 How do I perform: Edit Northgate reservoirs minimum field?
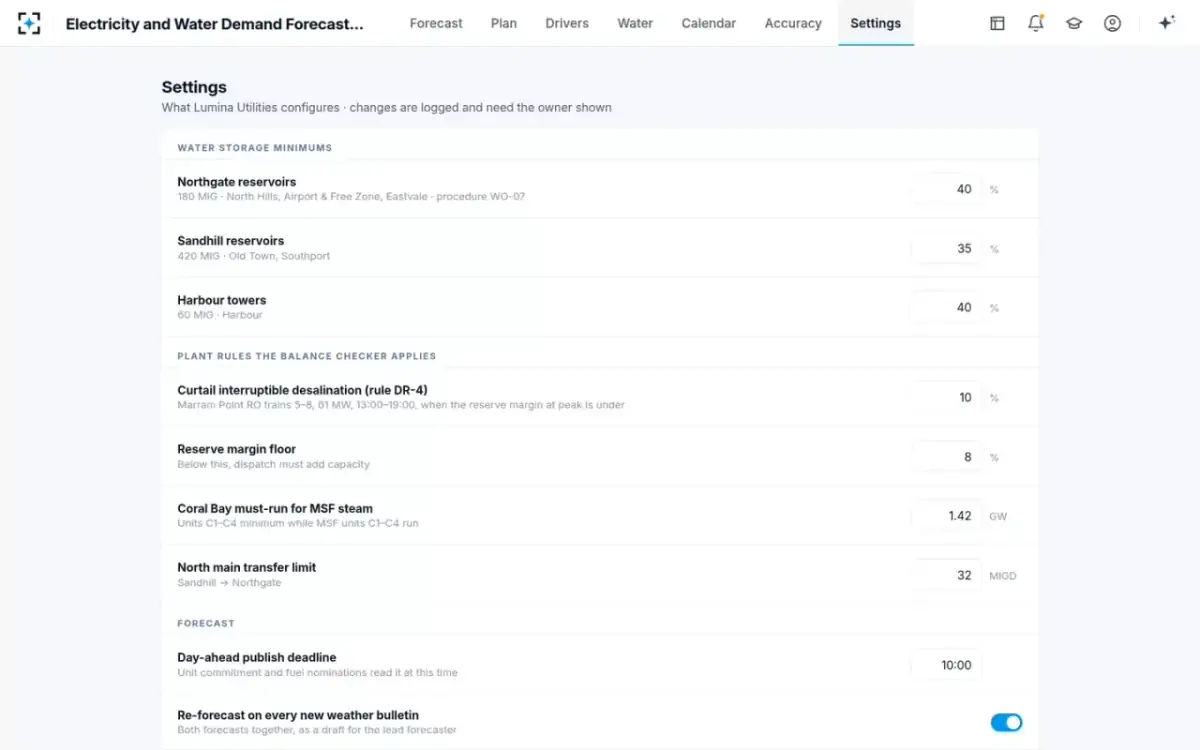[947, 189]
